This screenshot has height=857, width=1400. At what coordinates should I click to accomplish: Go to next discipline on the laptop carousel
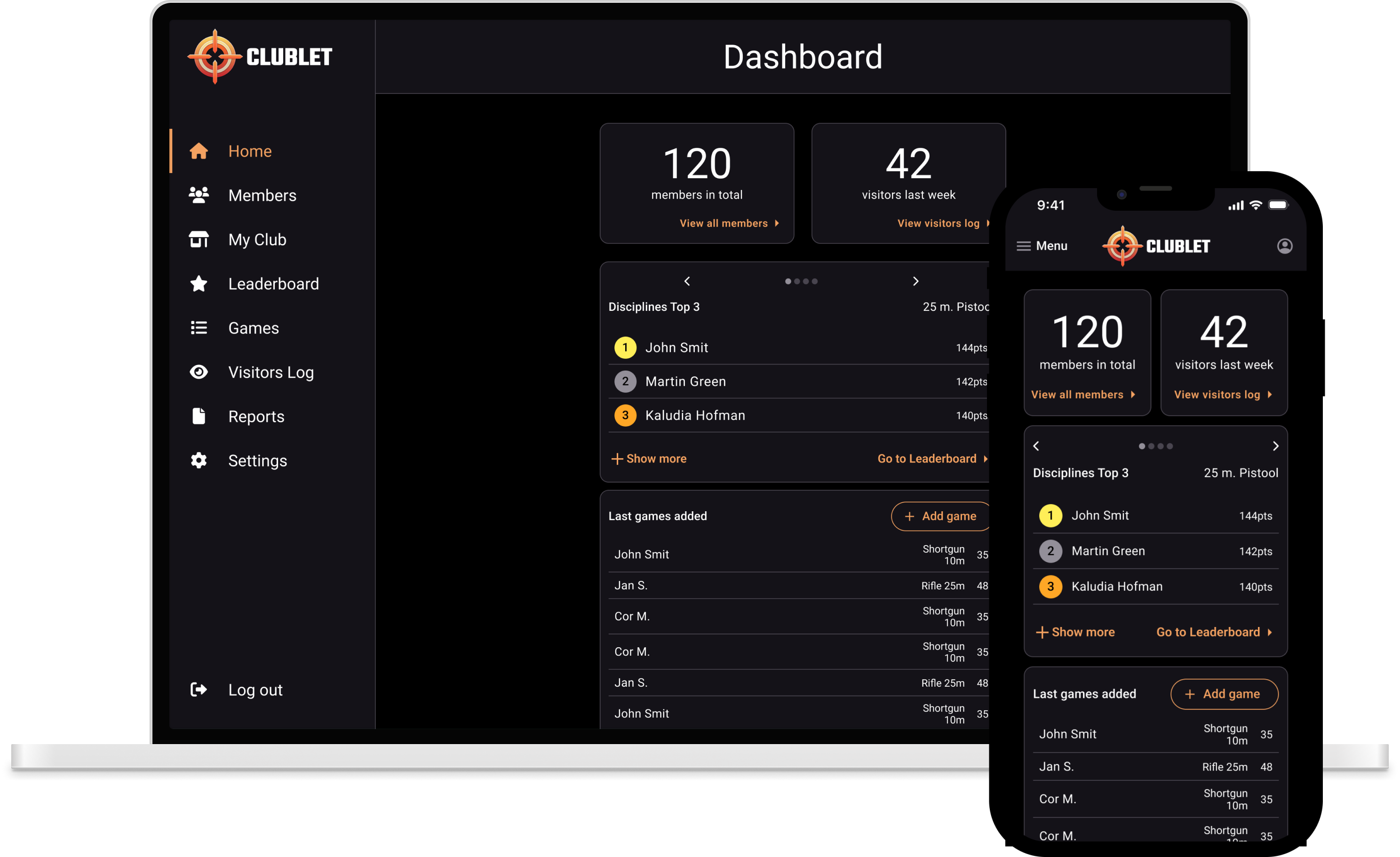point(915,281)
